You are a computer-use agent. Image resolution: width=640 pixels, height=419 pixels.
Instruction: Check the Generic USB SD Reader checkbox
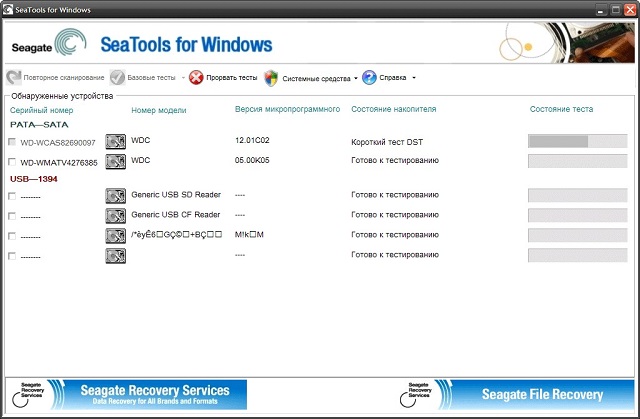[x=12, y=196]
